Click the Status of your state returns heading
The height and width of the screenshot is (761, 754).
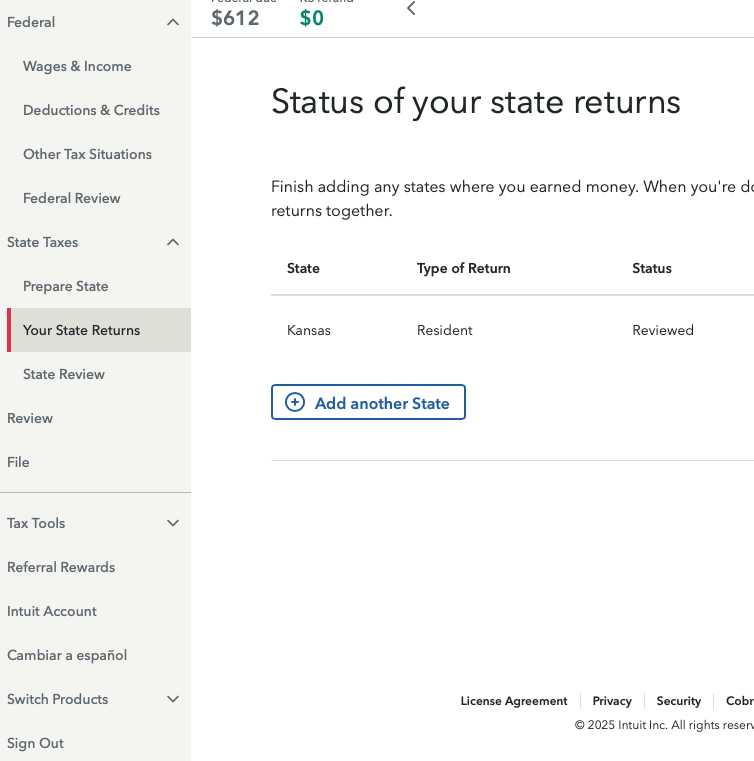pyautogui.click(x=475, y=102)
